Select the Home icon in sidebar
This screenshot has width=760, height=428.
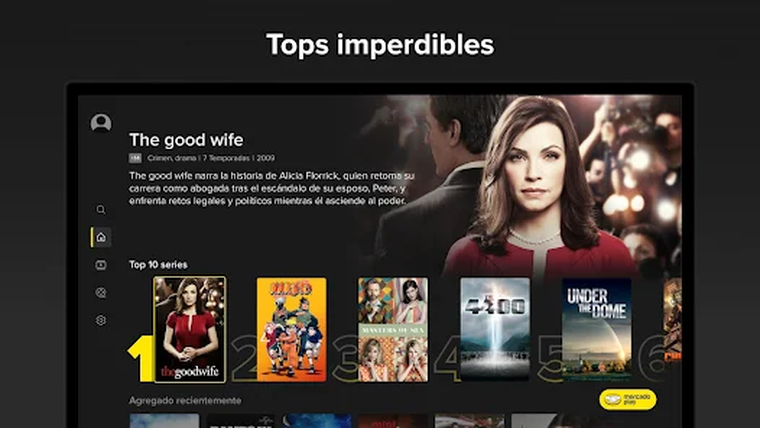(101, 237)
